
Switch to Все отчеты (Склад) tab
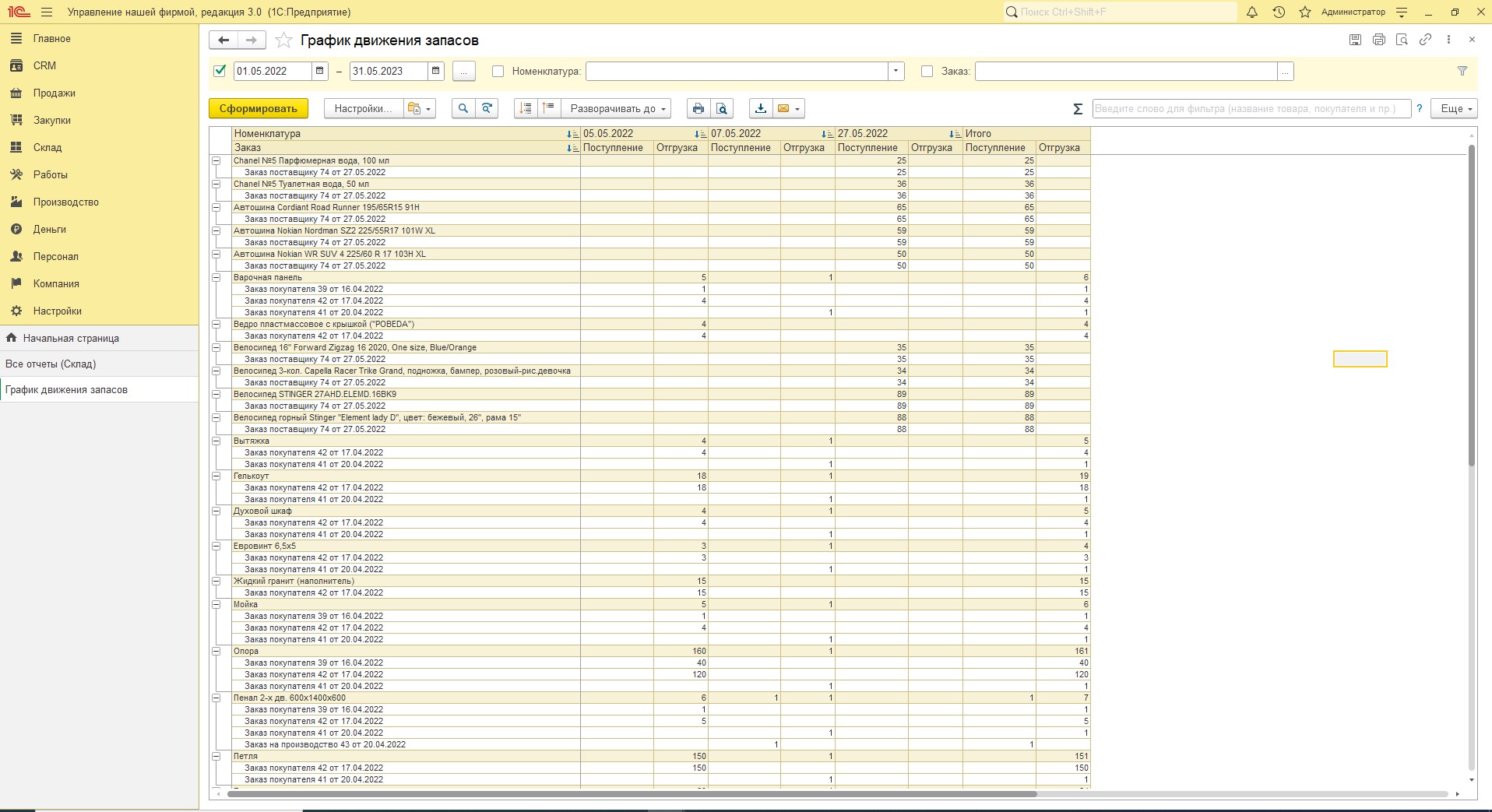pyautogui.click(x=100, y=364)
